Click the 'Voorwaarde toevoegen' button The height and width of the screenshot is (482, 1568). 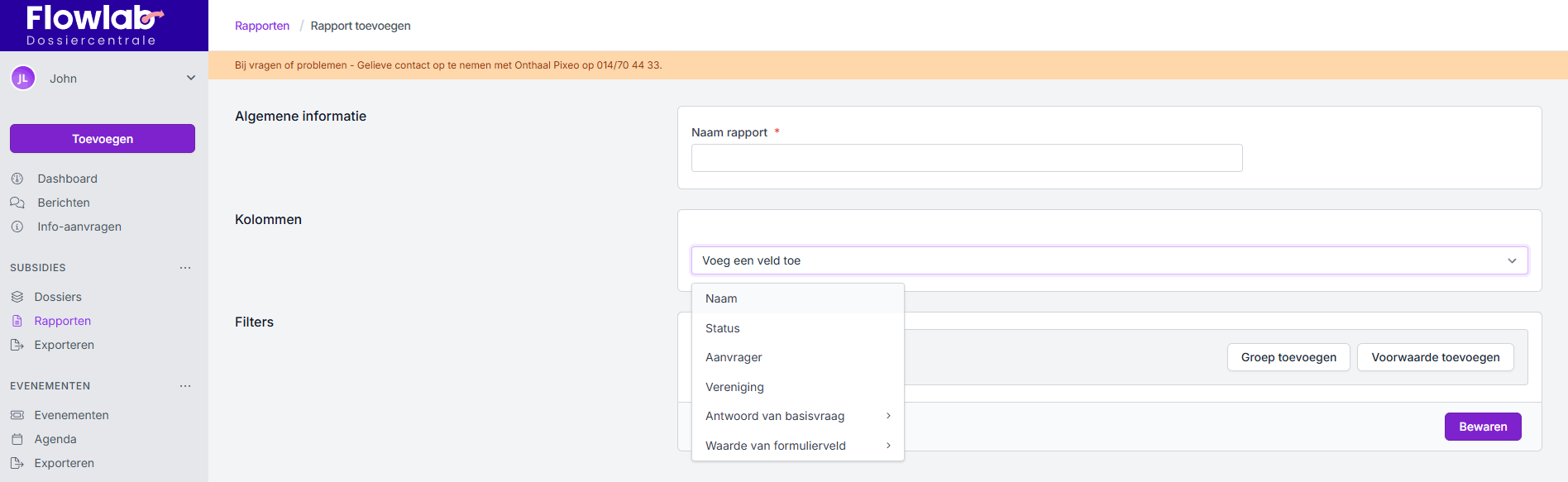[x=1435, y=357]
